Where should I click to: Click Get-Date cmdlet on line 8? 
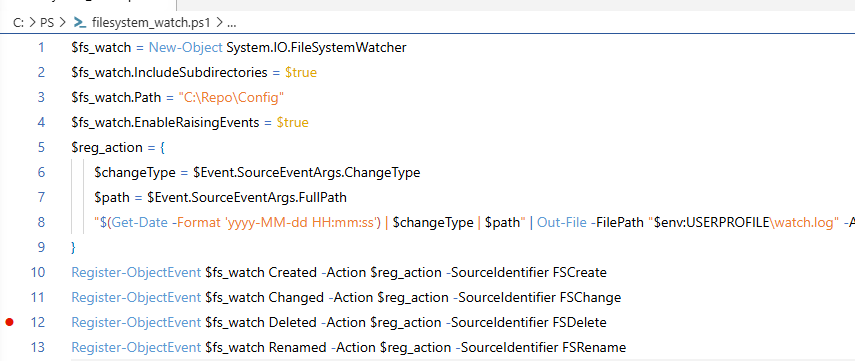(x=140, y=222)
